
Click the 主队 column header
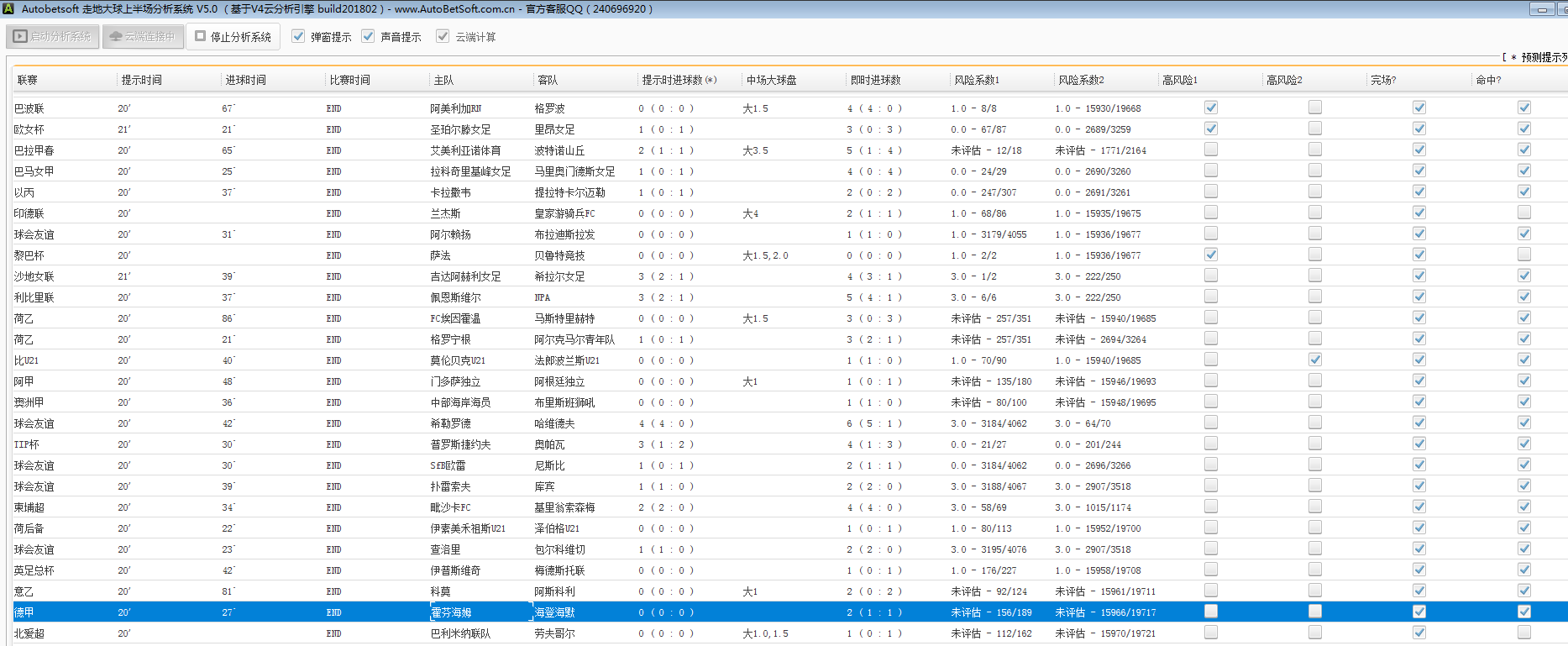(443, 80)
